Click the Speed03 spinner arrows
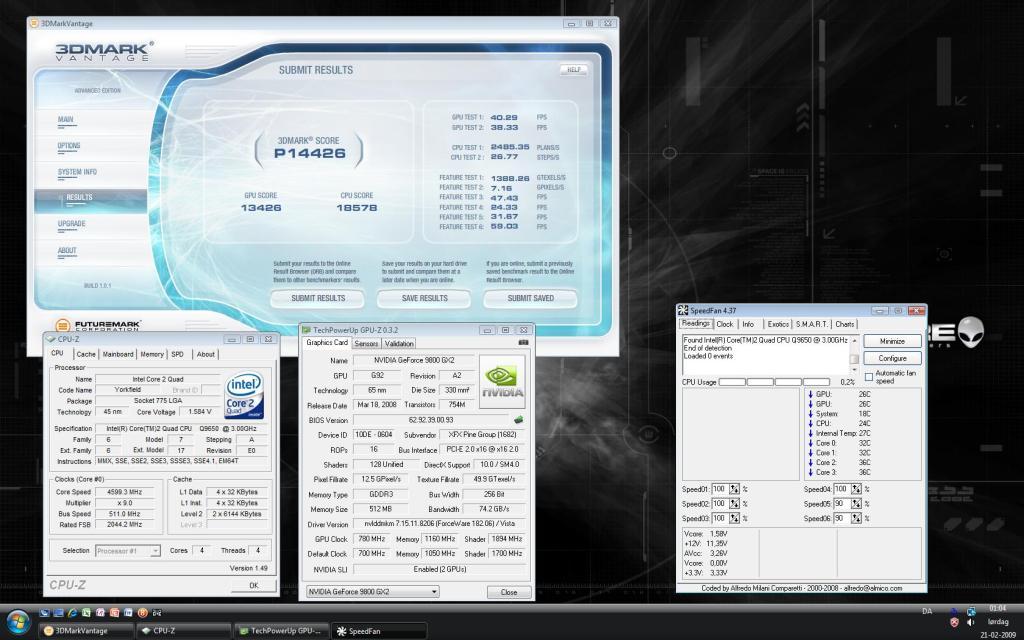This screenshot has height=640, width=1024. tap(735, 518)
